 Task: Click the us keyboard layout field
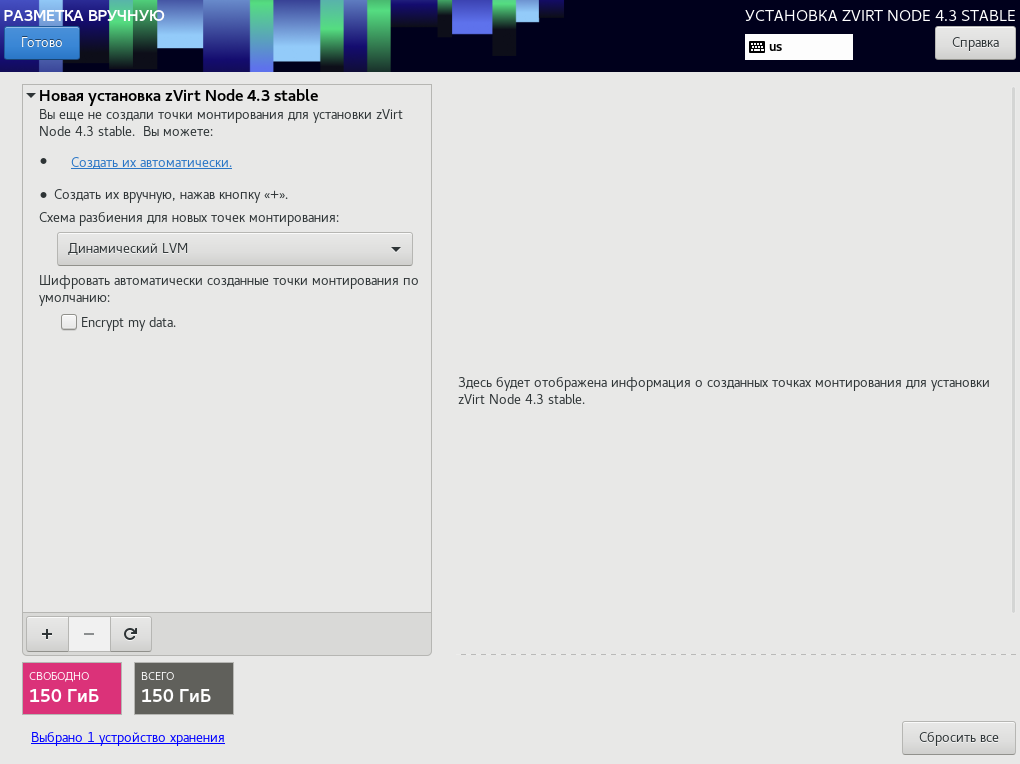point(798,47)
